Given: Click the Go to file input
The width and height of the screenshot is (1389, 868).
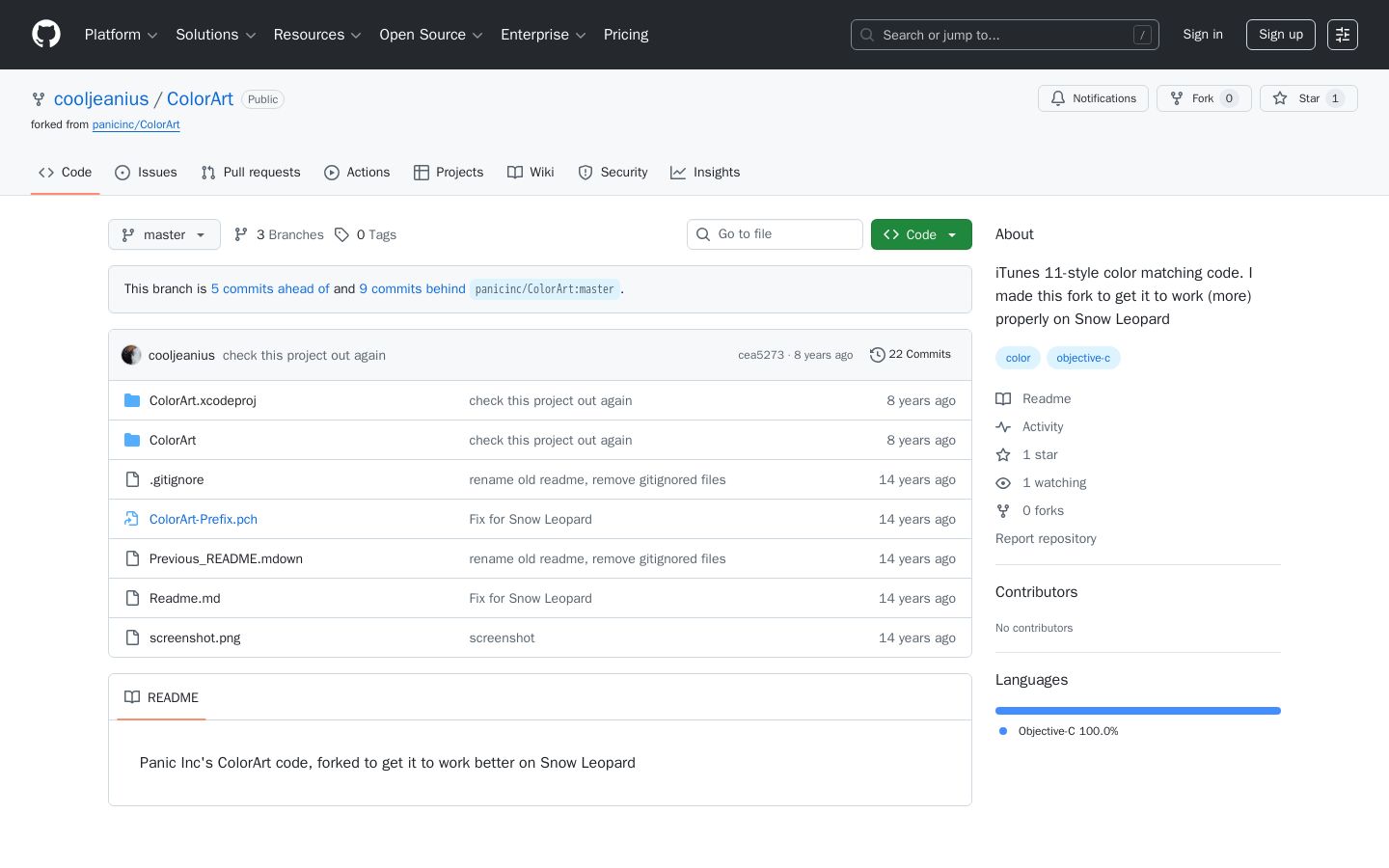Looking at the screenshot, I should [x=775, y=234].
